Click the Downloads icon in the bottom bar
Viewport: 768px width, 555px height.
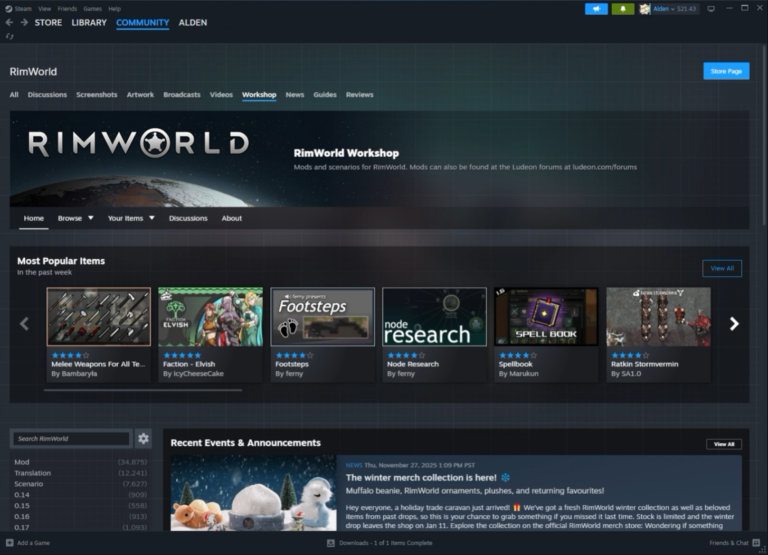point(331,543)
